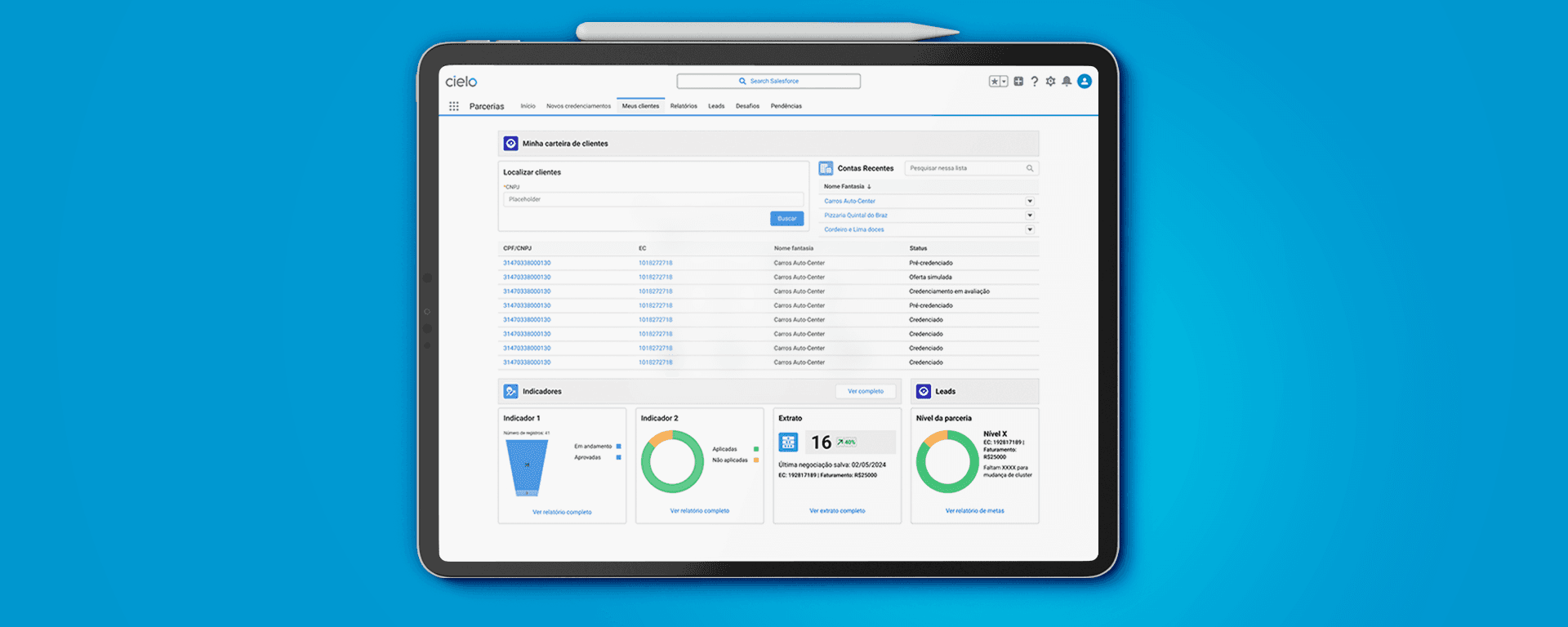Click the cielo logo
The height and width of the screenshot is (627, 1568).
click(461, 82)
